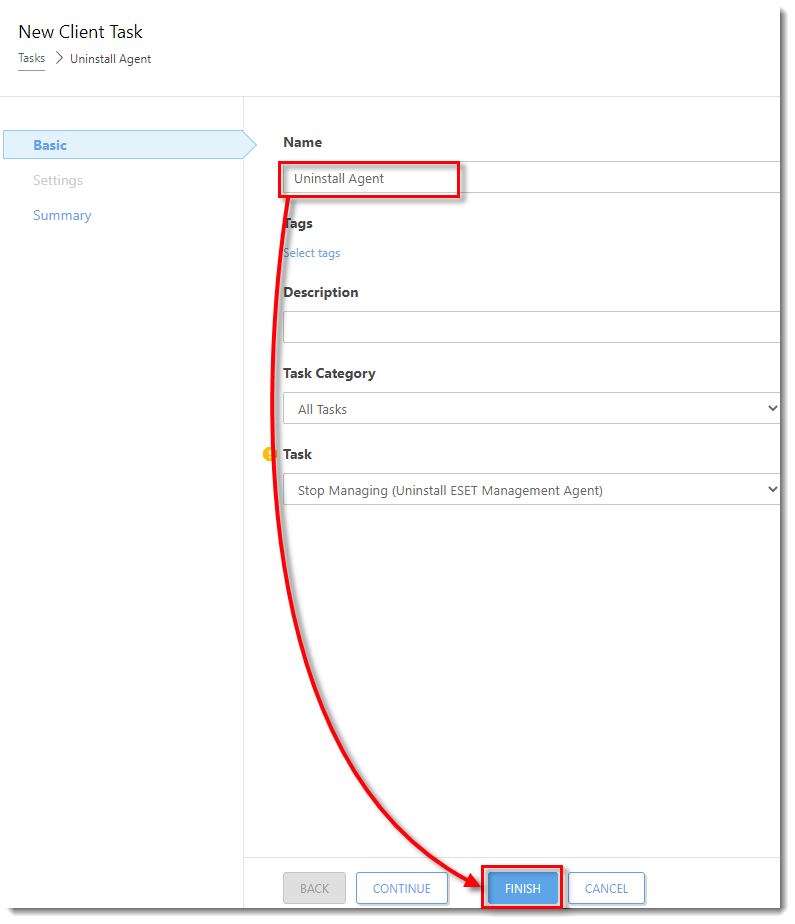Cancel the new client task
The image size is (795, 924).
[606, 888]
